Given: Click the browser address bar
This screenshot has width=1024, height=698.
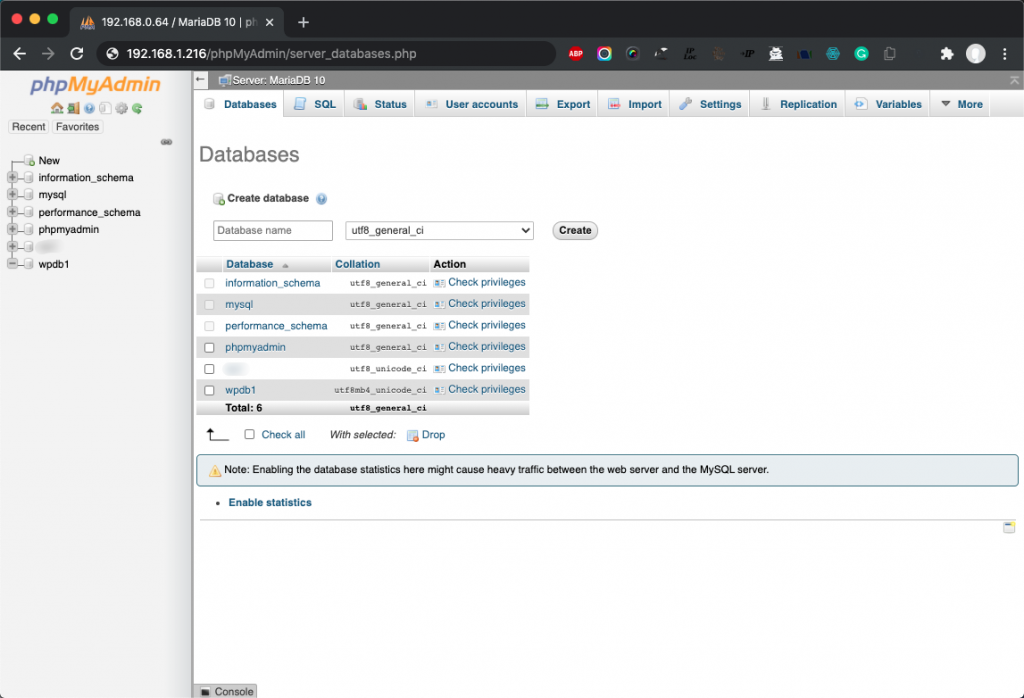Looking at the screenshot, I should pyautogui.click(x=327, y=54).
